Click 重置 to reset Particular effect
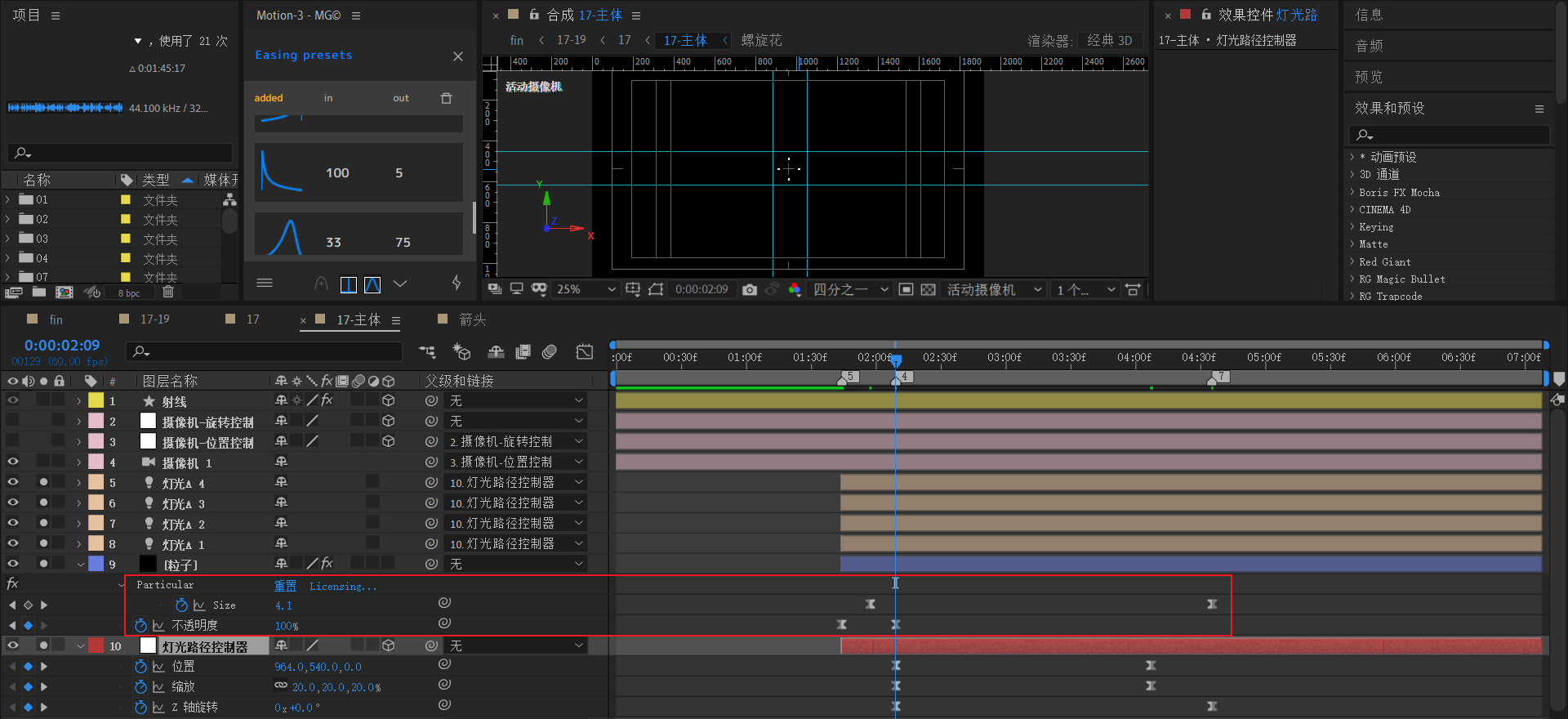The height and width of the screenshot is (719, 1568). (285, 586)
